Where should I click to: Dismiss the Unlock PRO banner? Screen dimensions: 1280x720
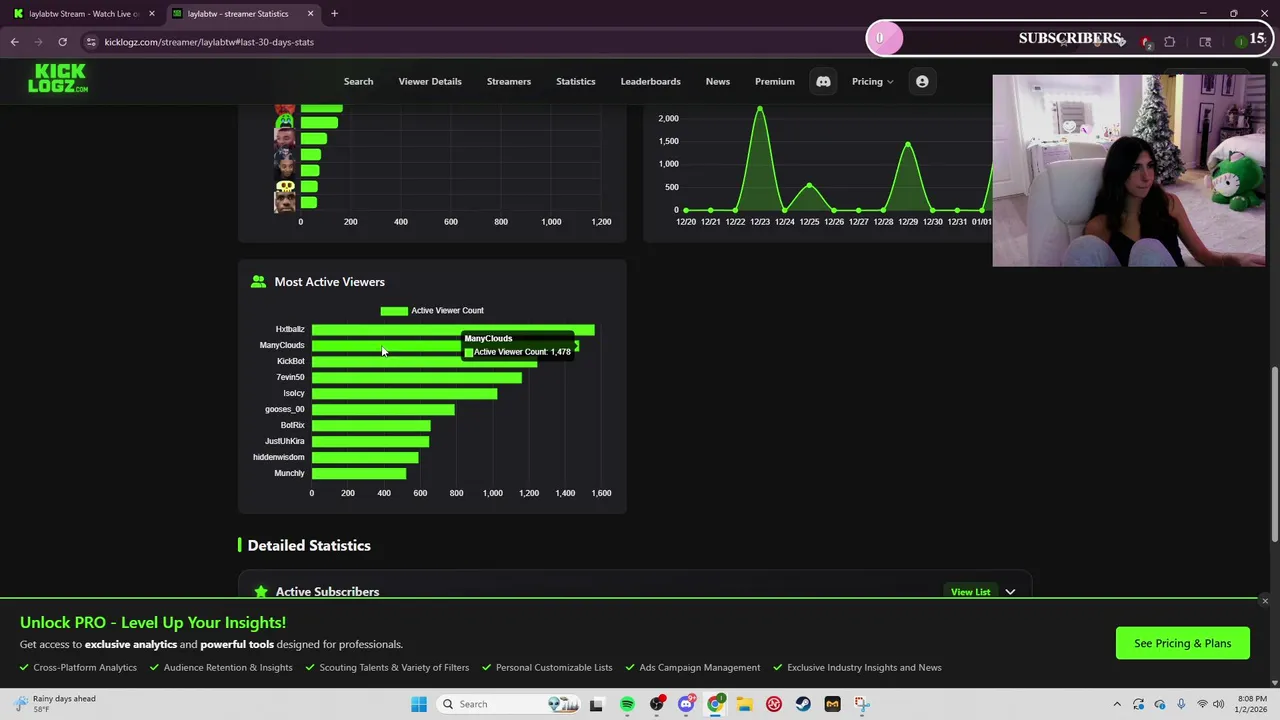point(1264,601)
